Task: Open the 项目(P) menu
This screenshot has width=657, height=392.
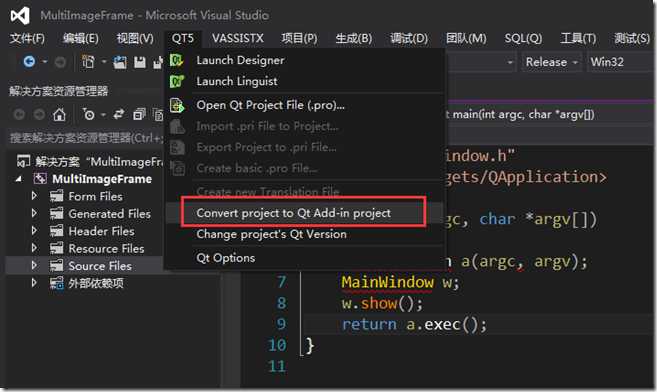Action: coord(299,39)
